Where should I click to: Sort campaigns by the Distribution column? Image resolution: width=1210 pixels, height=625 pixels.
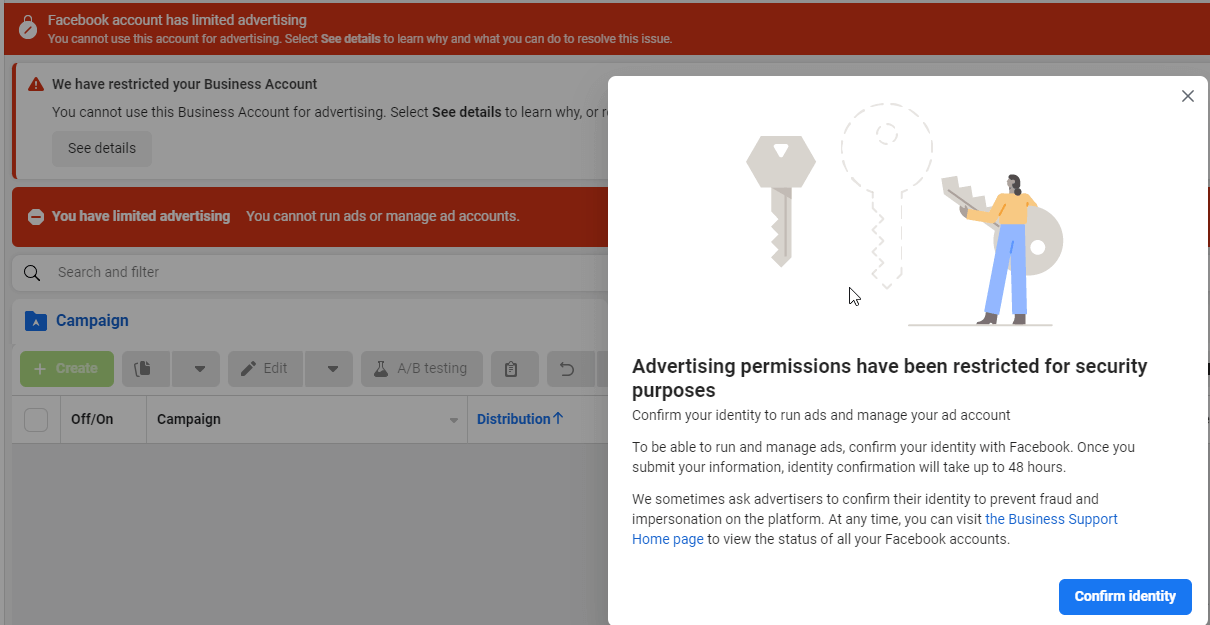click(520, 418)
